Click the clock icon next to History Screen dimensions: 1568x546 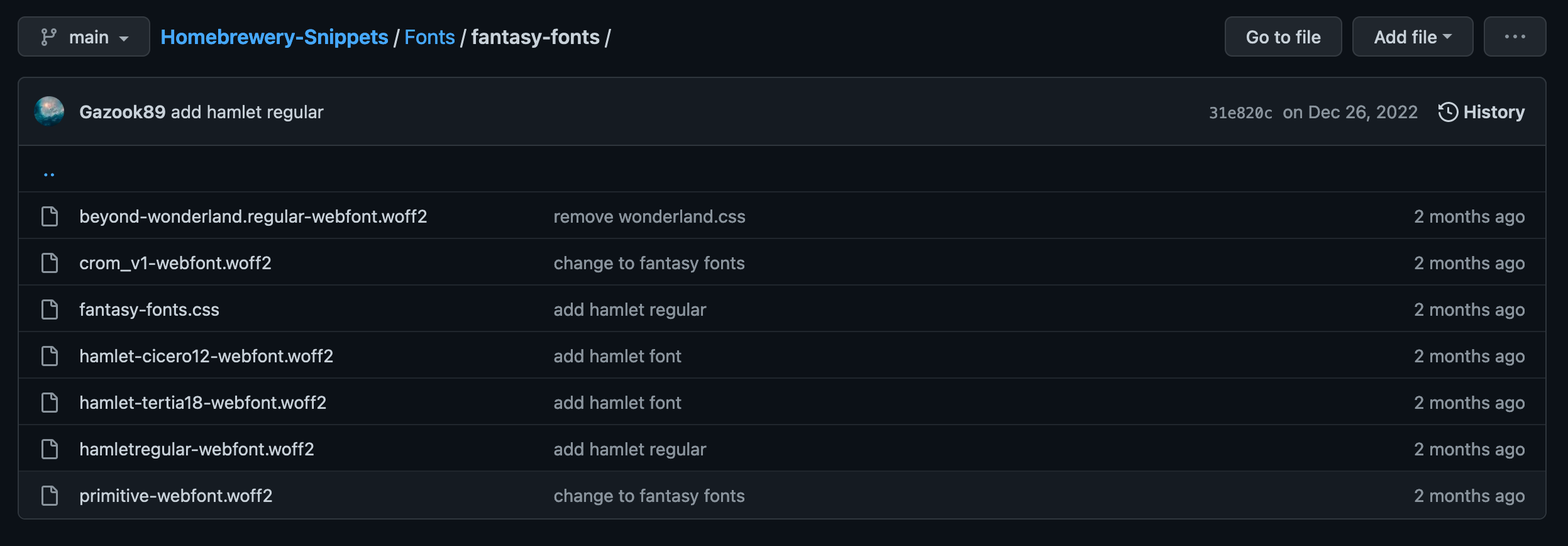[1448, 112]
